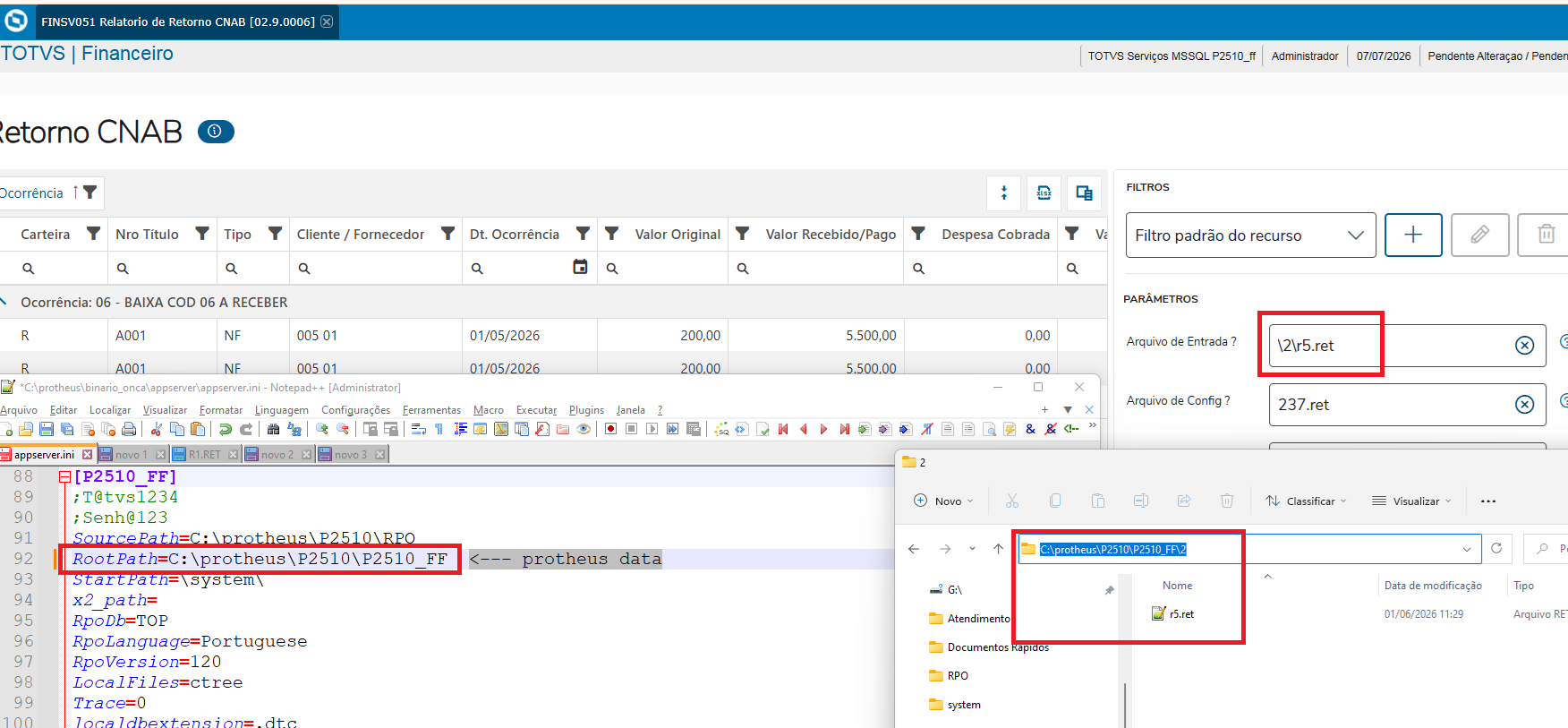The height and width of the screenshot is (728, 1568).
Task: Click the Replace icon in Notepad++ toolbar
Action: click(x=294, y=429)
